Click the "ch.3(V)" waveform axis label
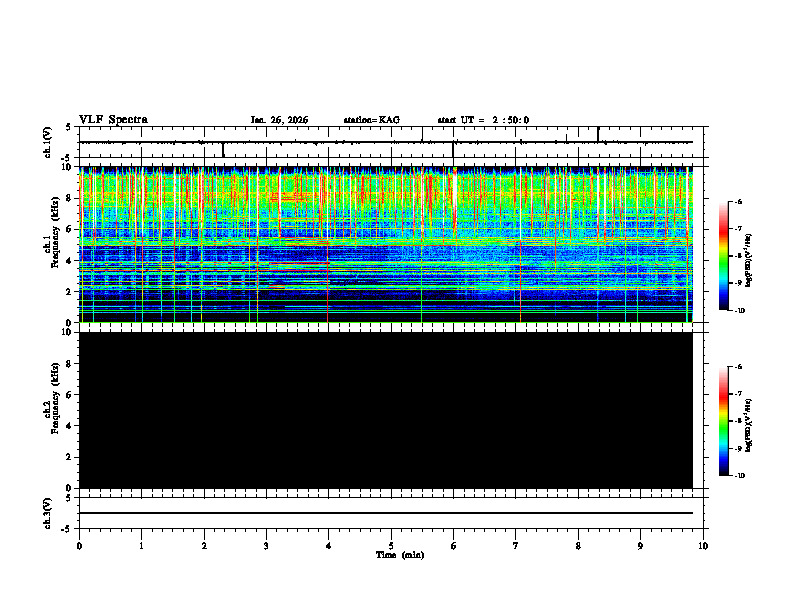Image resolution: width=792 pixels, height=612 pixels. (47, 514)
